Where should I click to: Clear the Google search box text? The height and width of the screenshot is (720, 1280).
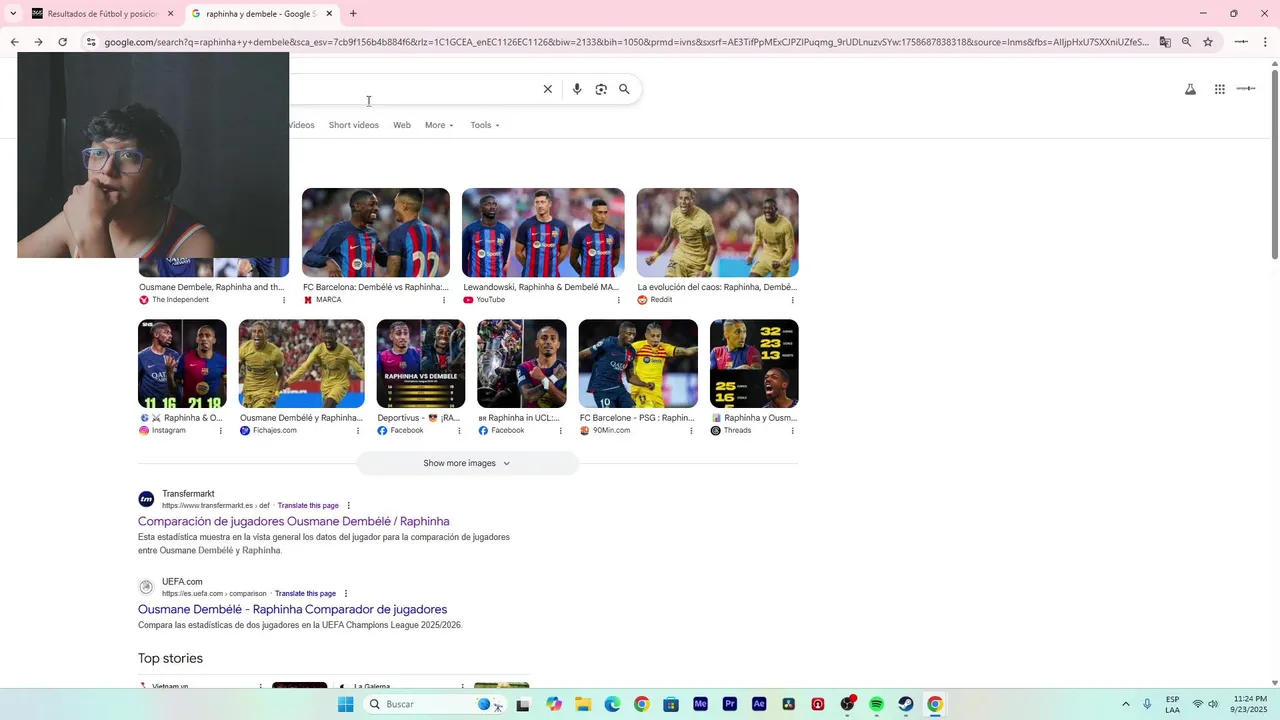[x=547, y=89]
